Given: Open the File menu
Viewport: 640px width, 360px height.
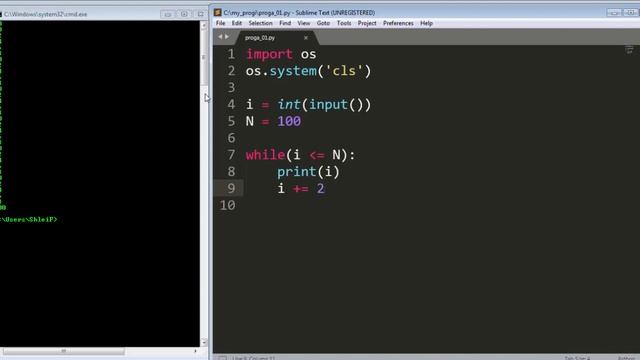Looking at the screenshot, I should coord(220,23).
